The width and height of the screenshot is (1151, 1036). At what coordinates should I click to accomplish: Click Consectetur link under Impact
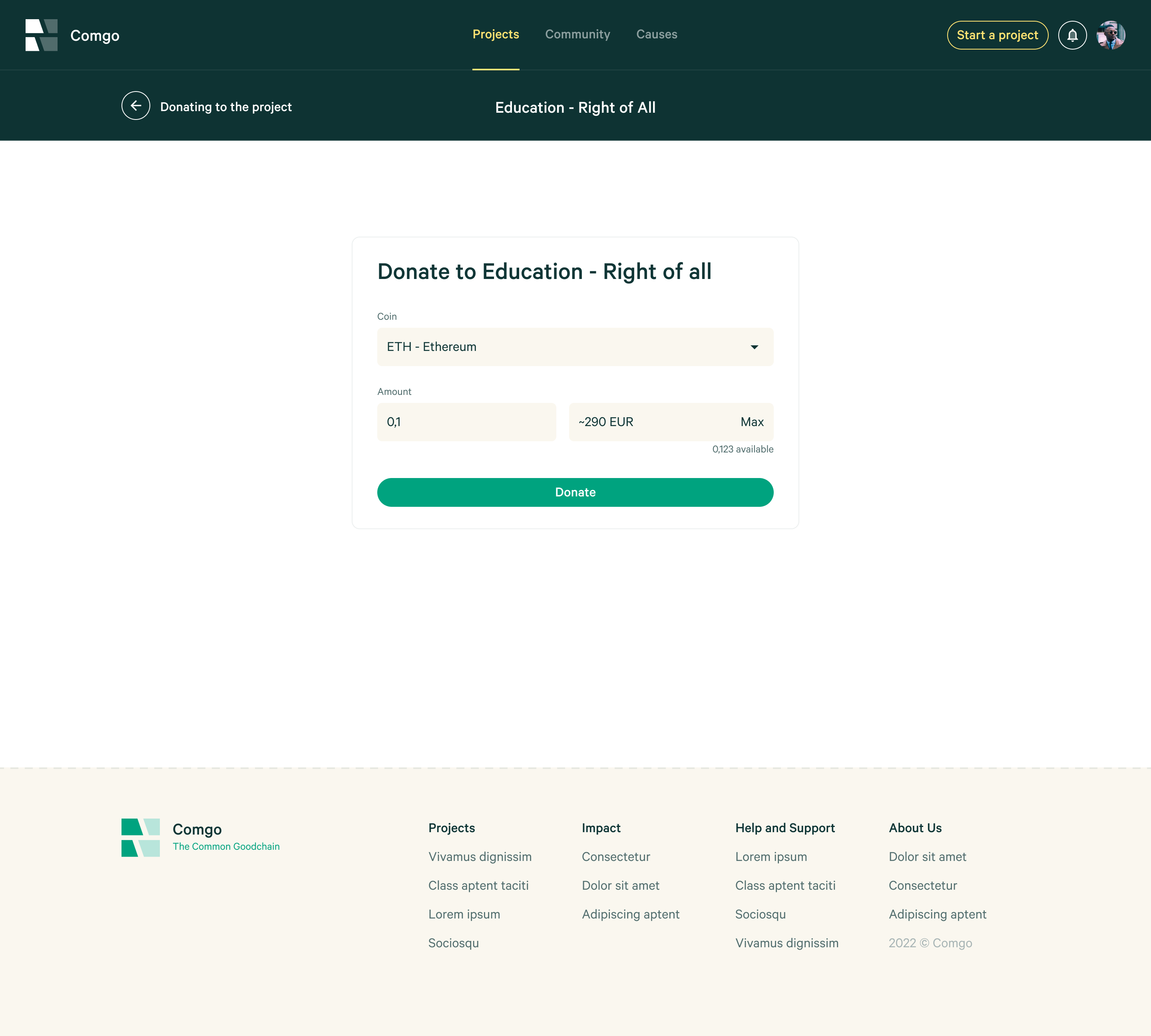coord(615,857)
